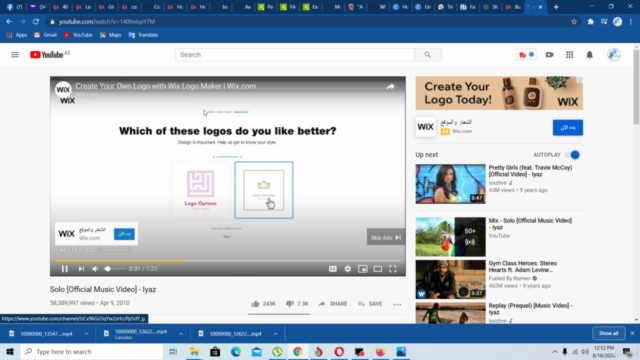Expand options for 10000000_13547 download
The image size is (640, 360).
coord(86,334)
